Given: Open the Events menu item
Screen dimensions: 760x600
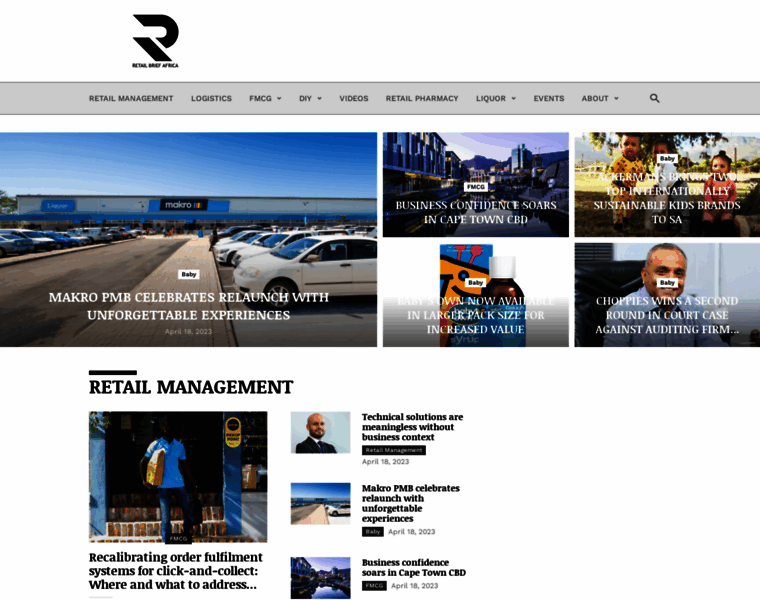Looking at the screenshot, I should (549, 99).
